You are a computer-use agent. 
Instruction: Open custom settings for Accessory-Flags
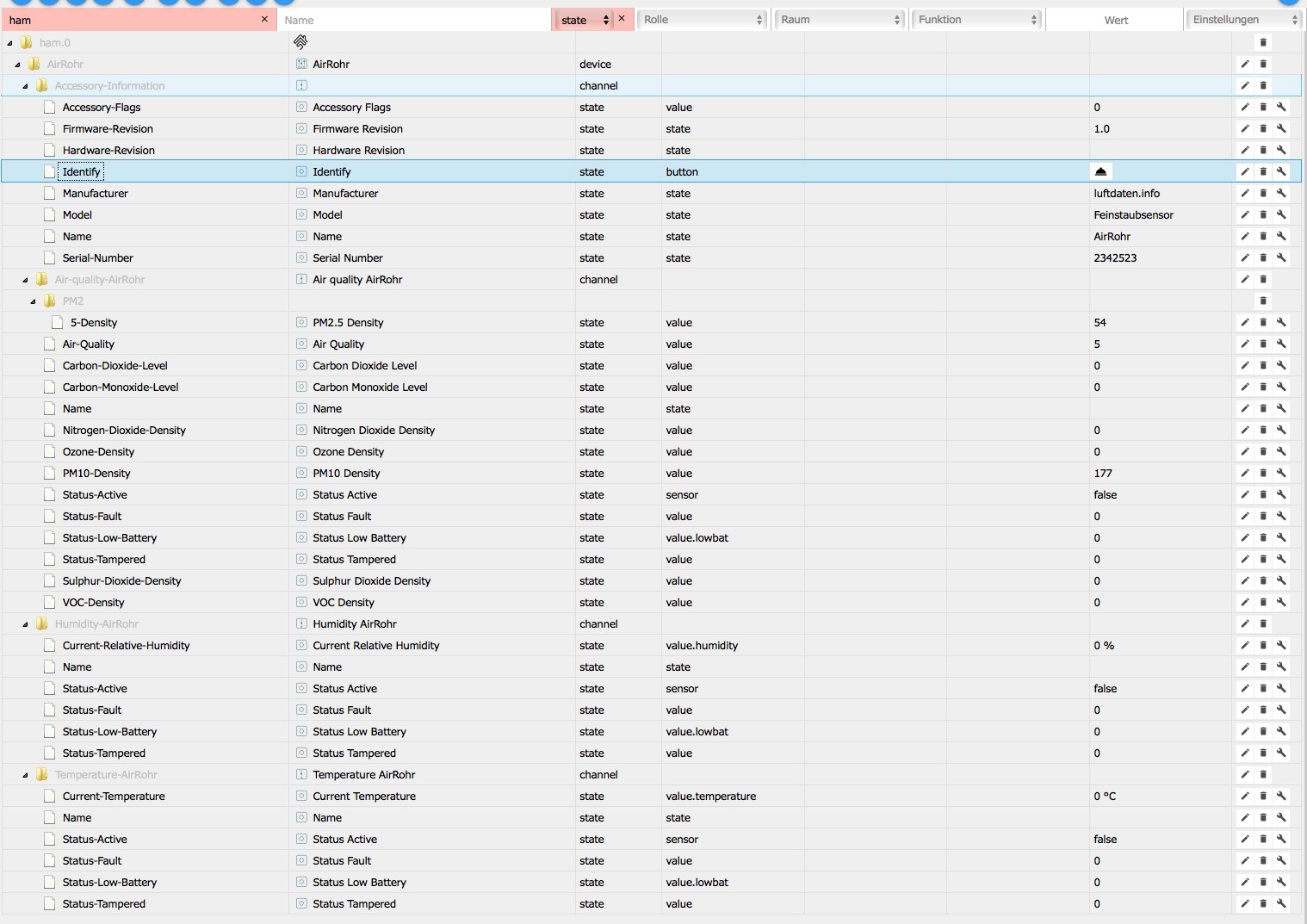(x=1281, y=107)
